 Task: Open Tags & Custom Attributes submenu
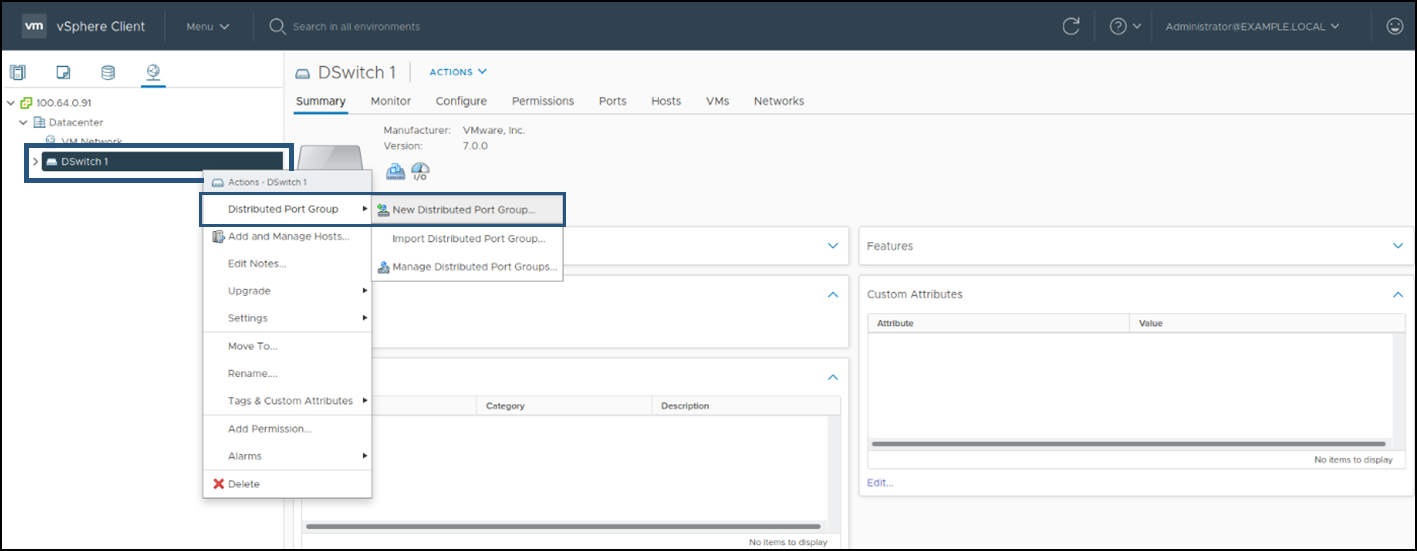(x=287, y=401)
